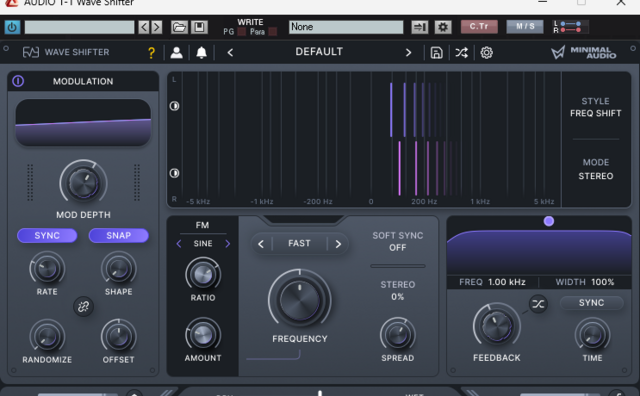Toggle the feedback cross-channel icon
Screen dimensions: 640x396
538,304
